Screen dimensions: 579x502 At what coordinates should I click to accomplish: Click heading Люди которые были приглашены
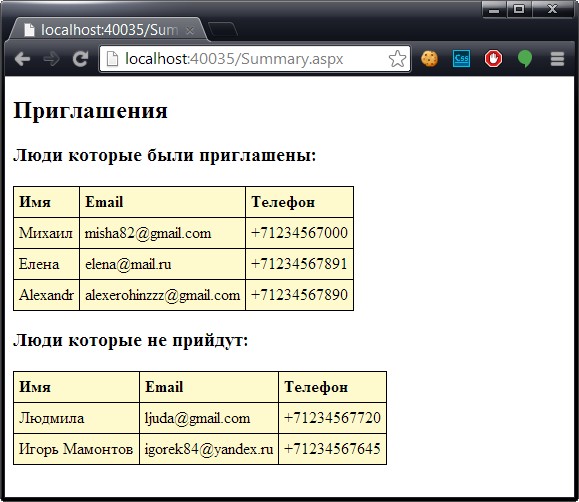tap(165, 155)
